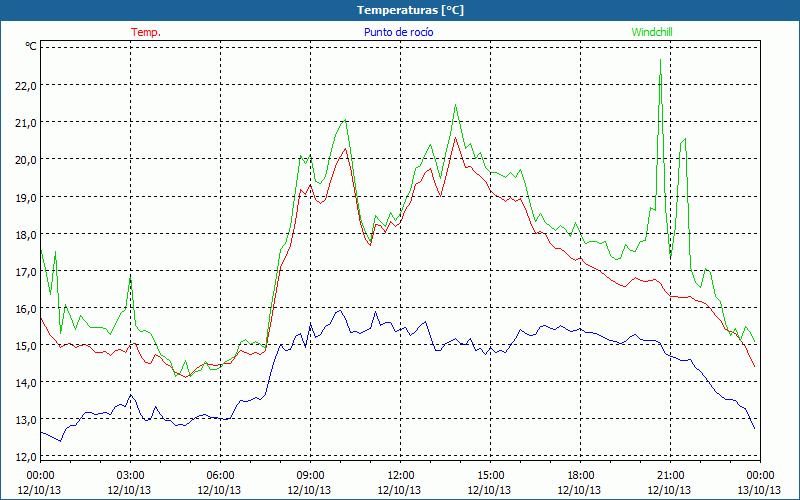Click the green Windchill legend label

(652, 32)
